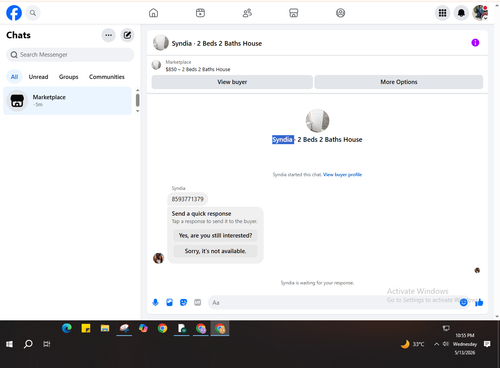
Task: Go to the Home feed icon
Action: [153, 13]
